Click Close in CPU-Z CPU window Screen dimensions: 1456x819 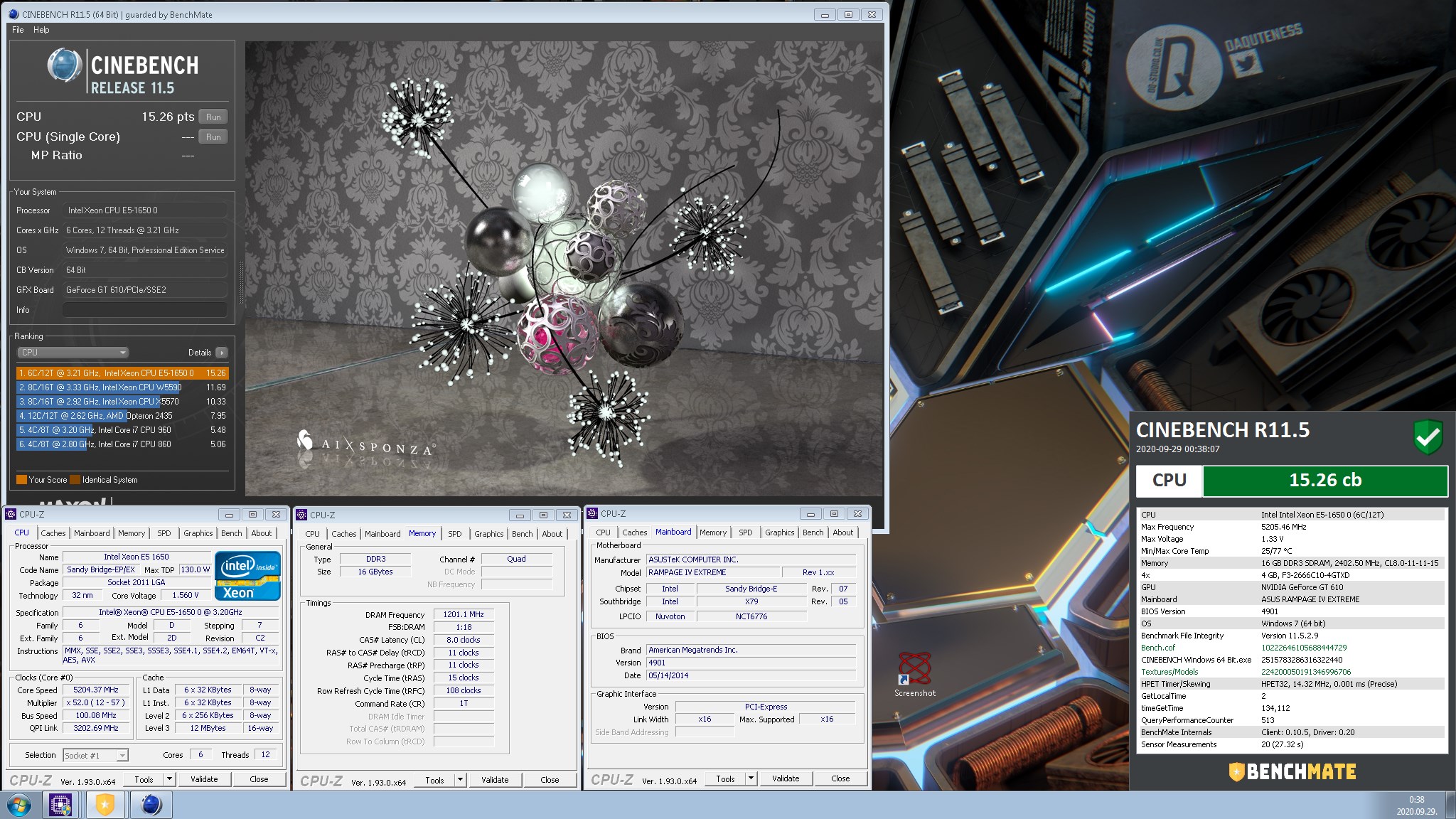click(x=259, y=779)
